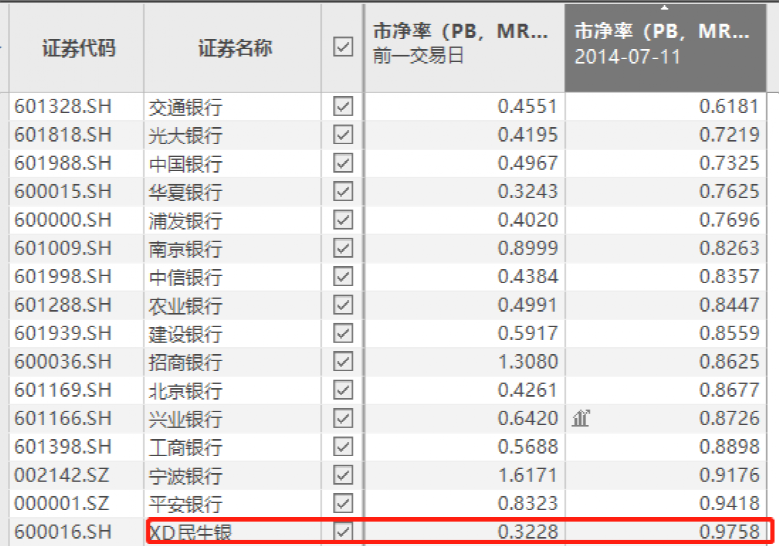Toggle the 招商银行 row checkbox
The height and width of the screenshot is (546, 779).
(x=343, y=361)
